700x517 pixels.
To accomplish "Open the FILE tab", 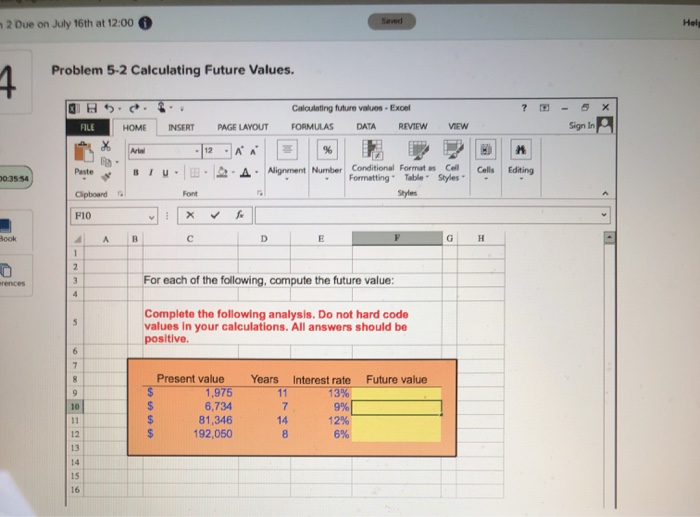I will click(x=88, y=128).
